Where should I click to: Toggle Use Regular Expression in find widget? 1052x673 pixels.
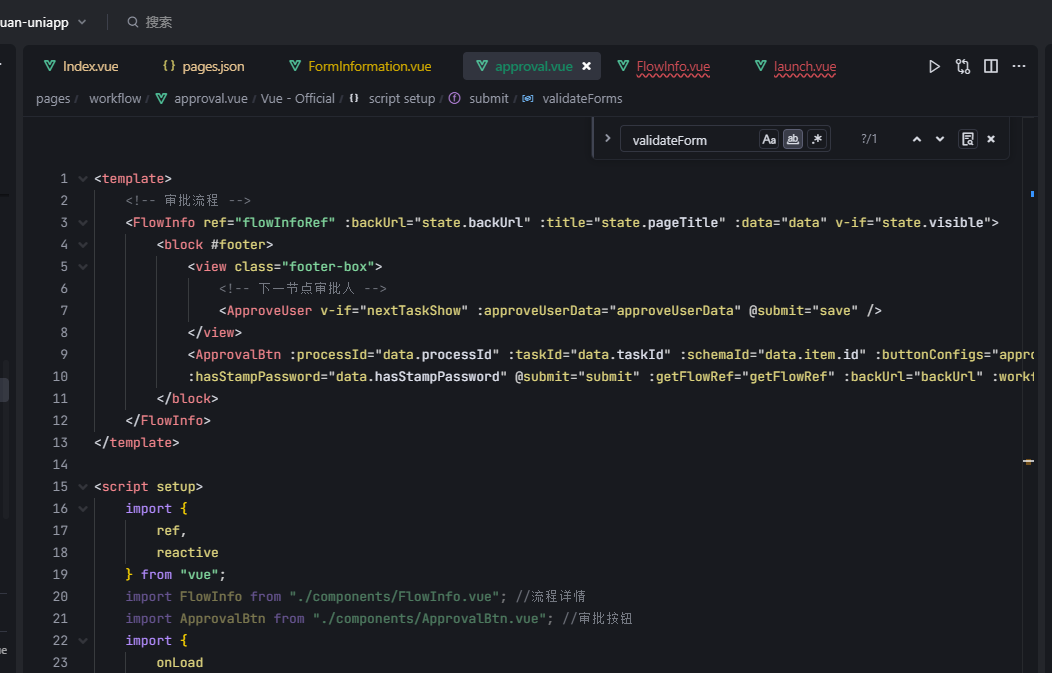pos(817,139)
